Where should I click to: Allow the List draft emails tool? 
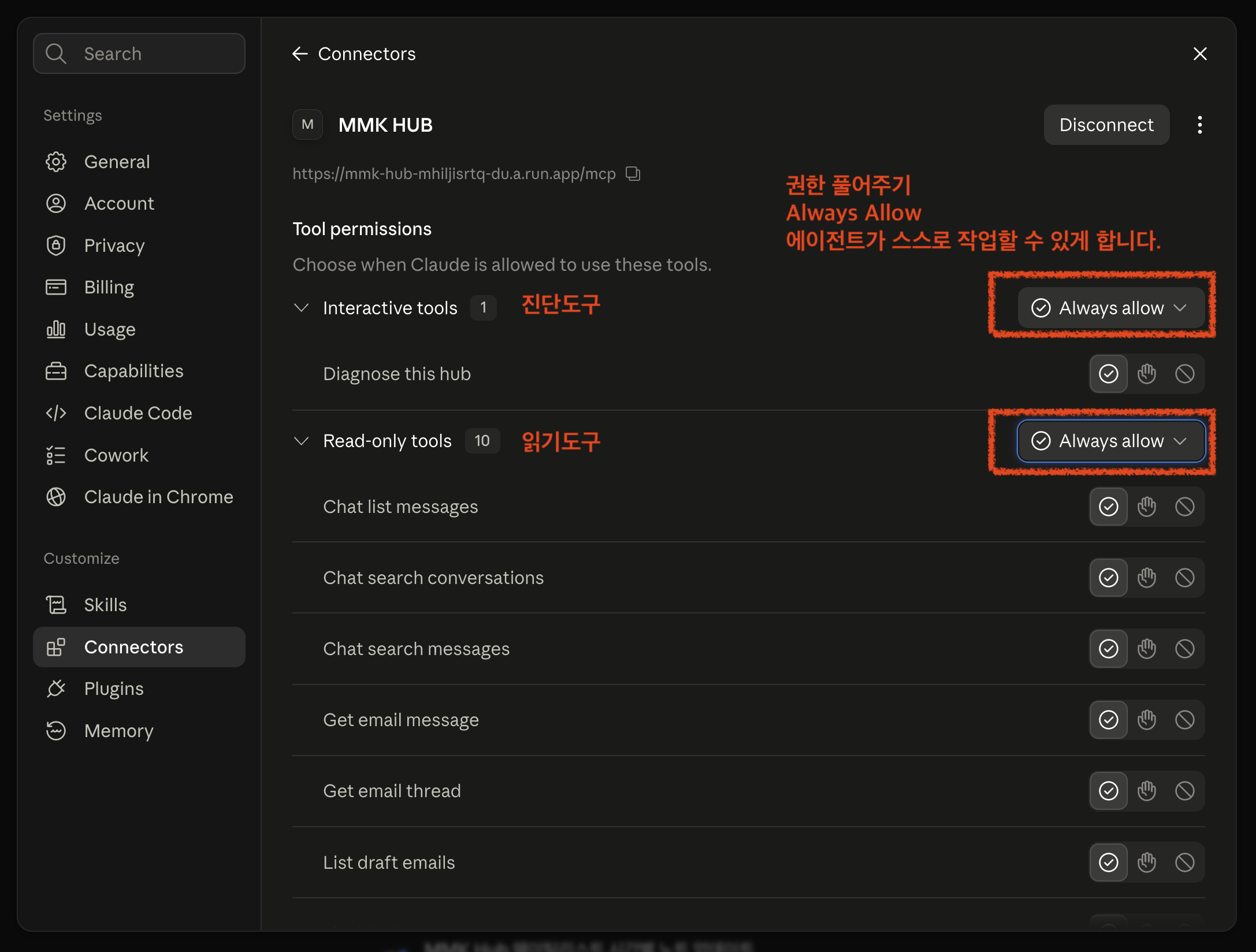(1108, 862)
